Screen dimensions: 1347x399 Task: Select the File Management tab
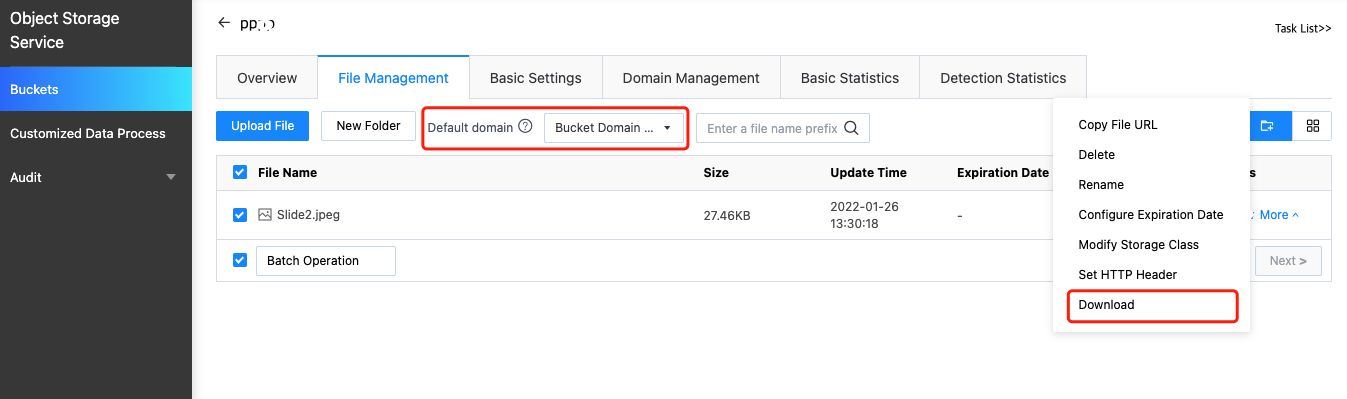click(393, 78)
